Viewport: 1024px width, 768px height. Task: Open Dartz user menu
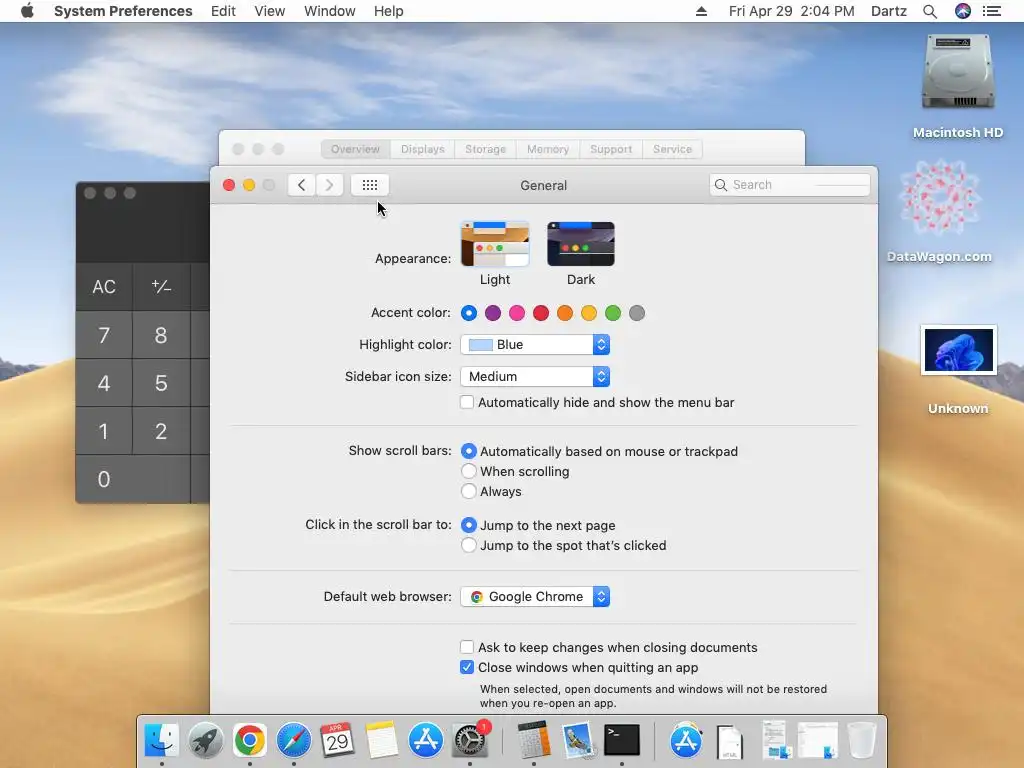889,11
